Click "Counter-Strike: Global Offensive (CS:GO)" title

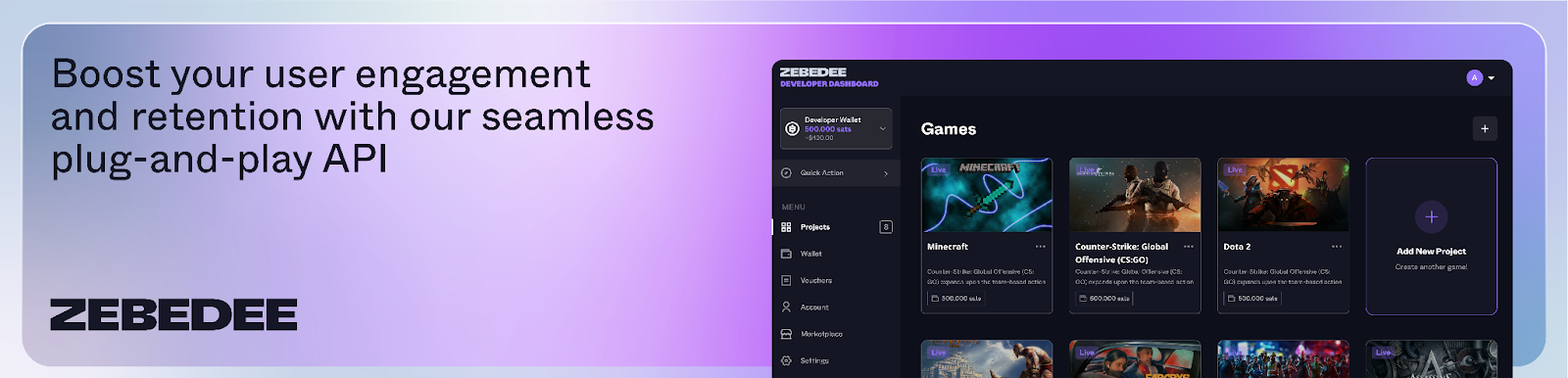[1121, 253]
